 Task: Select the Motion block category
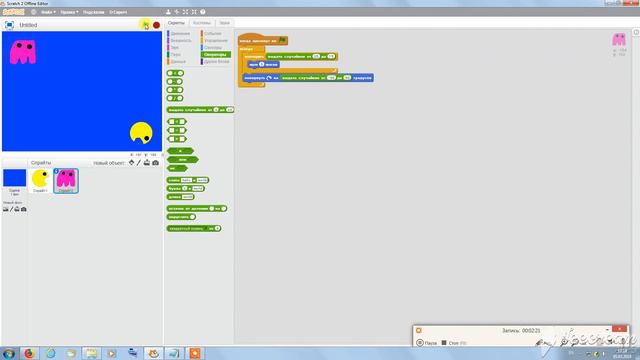179,33
